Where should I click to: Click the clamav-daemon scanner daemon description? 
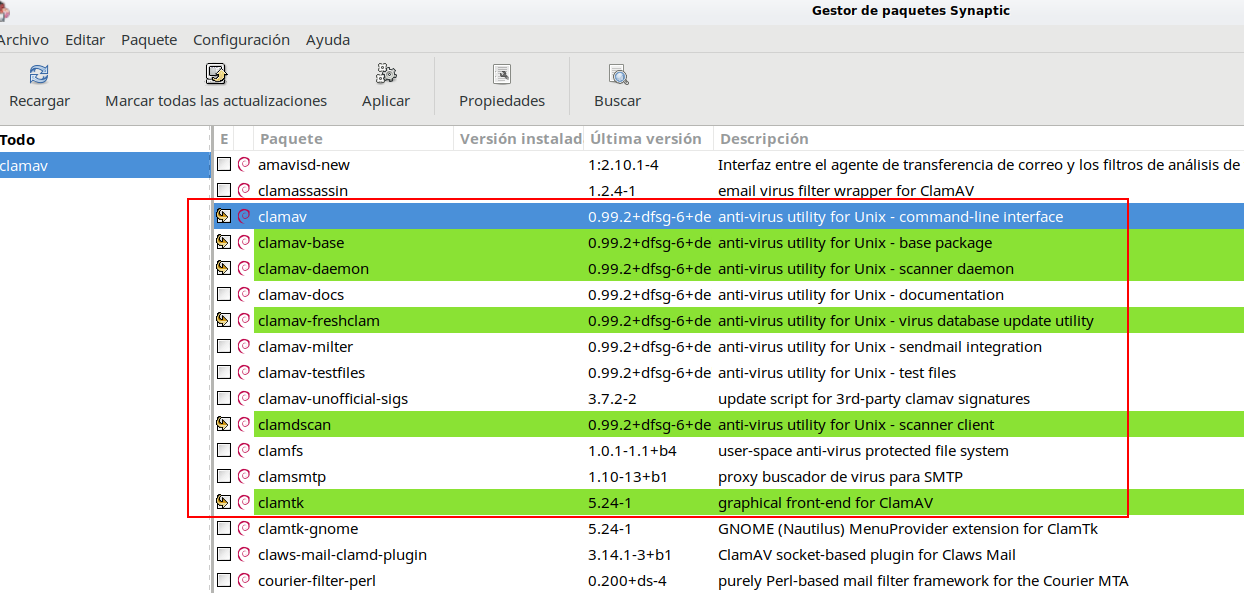click(866, 269)
